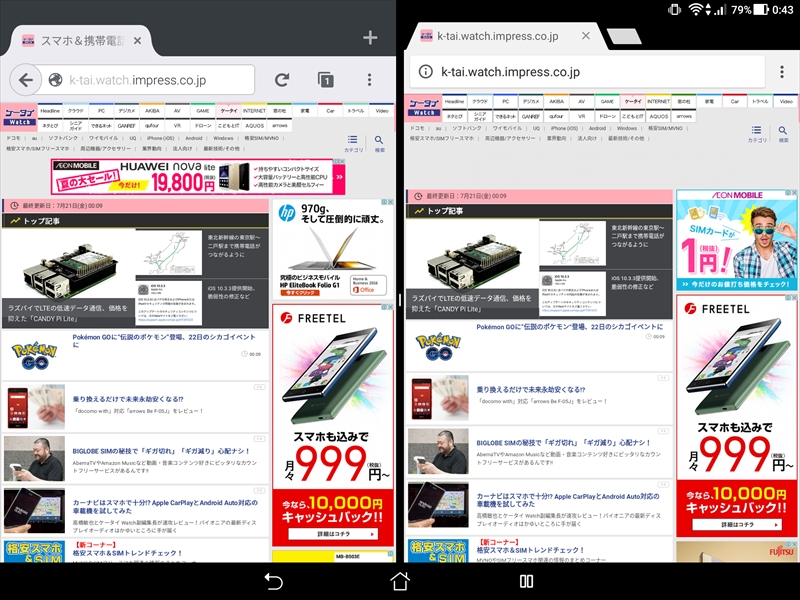
Task: Open the Headline tab in left browser page
Action: [x=50, y=111]
